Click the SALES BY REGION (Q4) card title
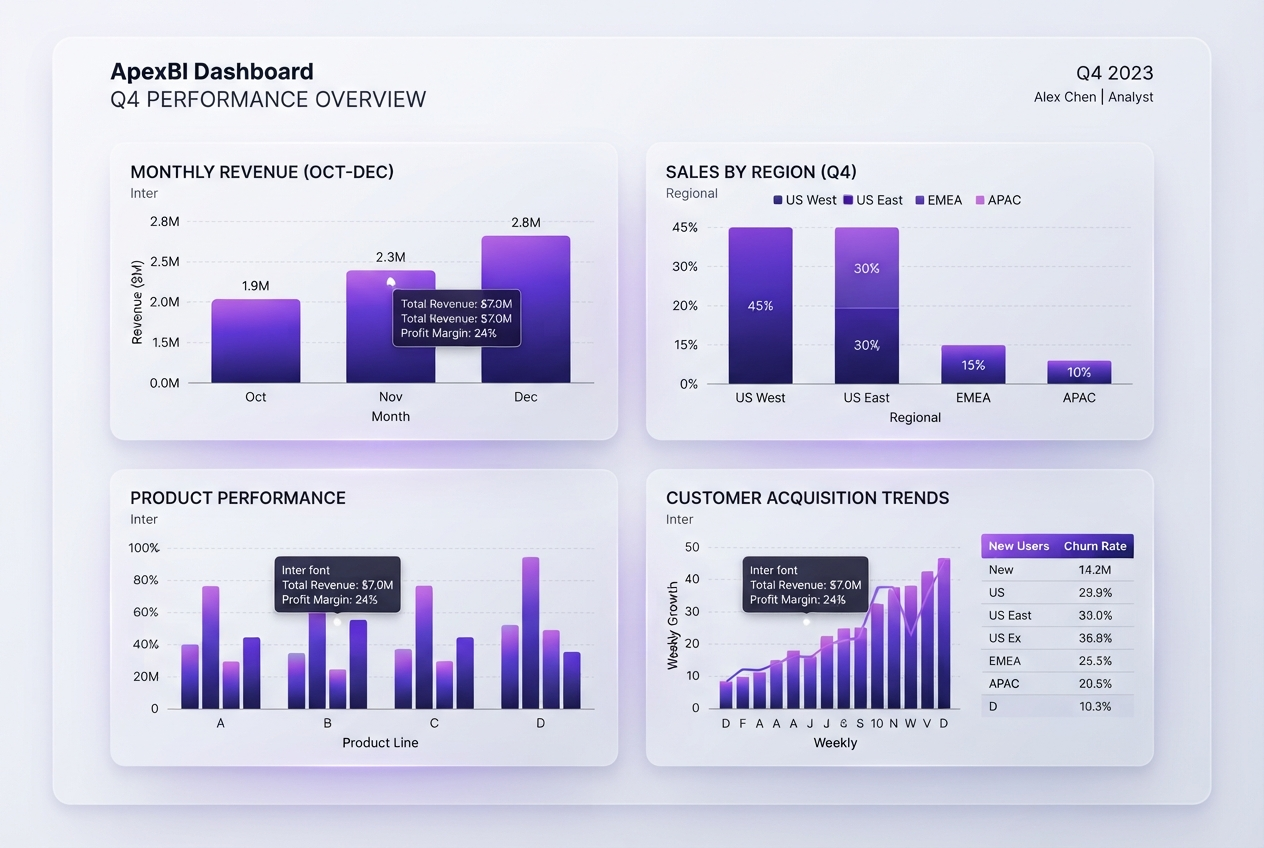This screenshot has width=1264, height=848. point(761,172)
